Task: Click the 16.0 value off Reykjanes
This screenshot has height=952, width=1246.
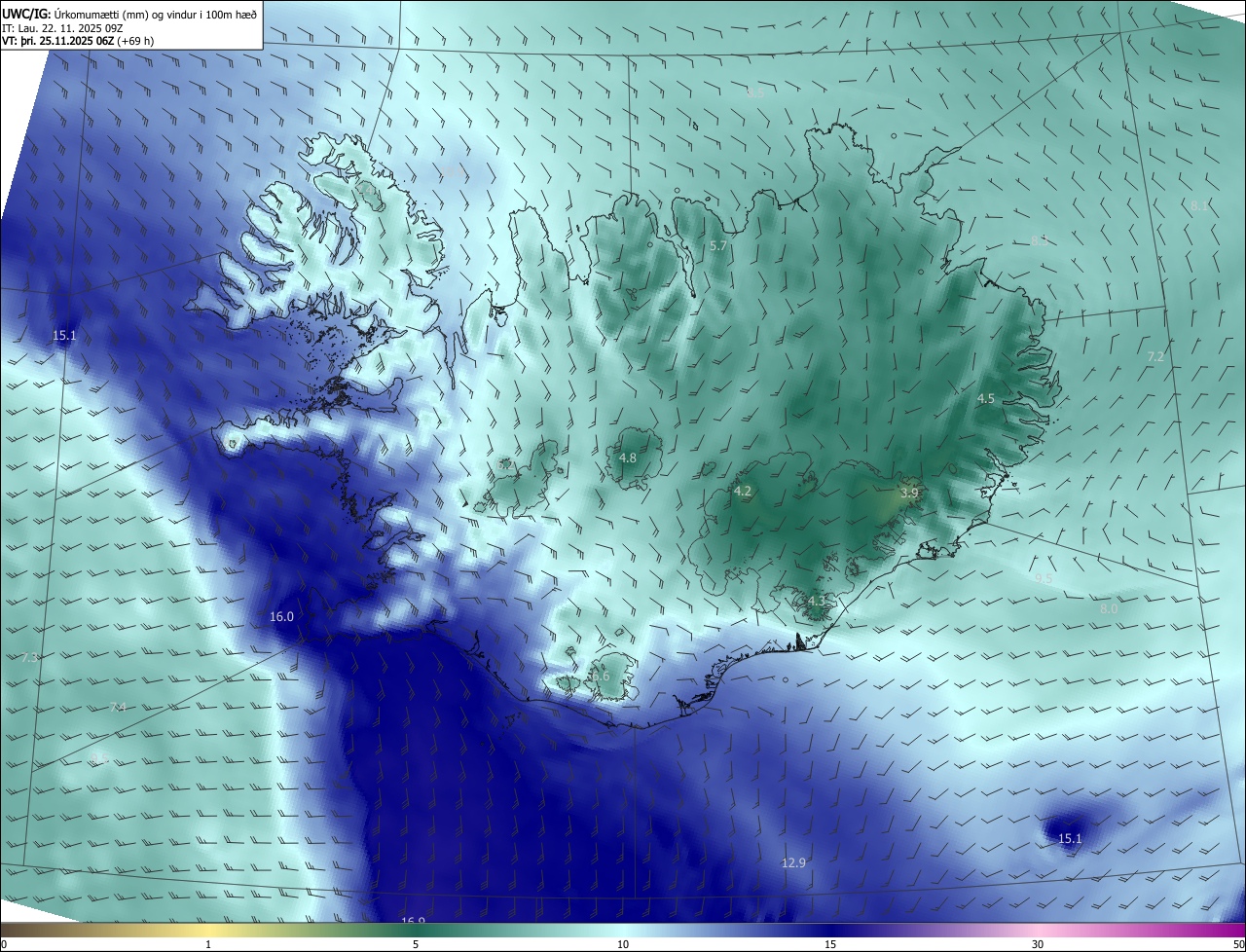Action: click(281, 616)
